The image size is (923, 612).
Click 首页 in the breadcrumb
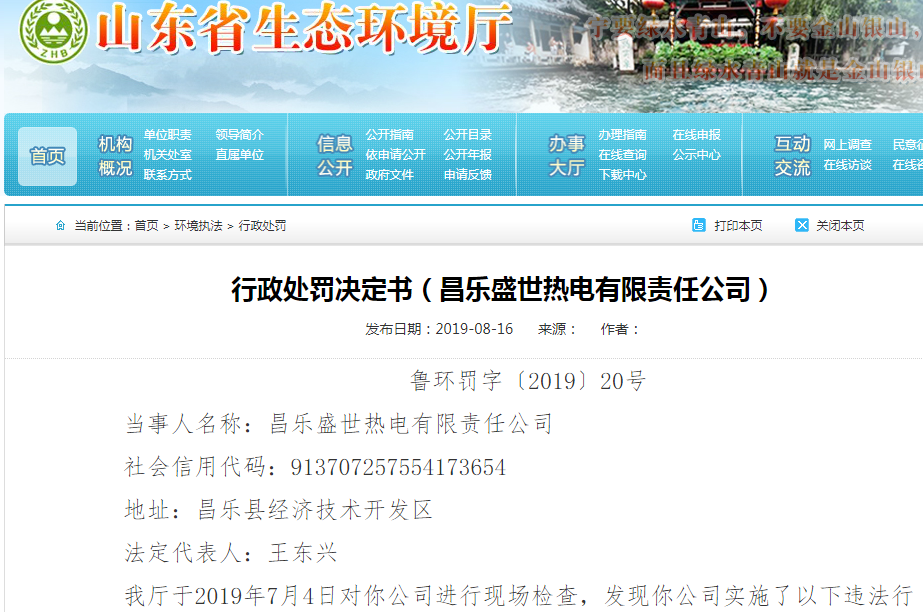(x=147, y=226)
